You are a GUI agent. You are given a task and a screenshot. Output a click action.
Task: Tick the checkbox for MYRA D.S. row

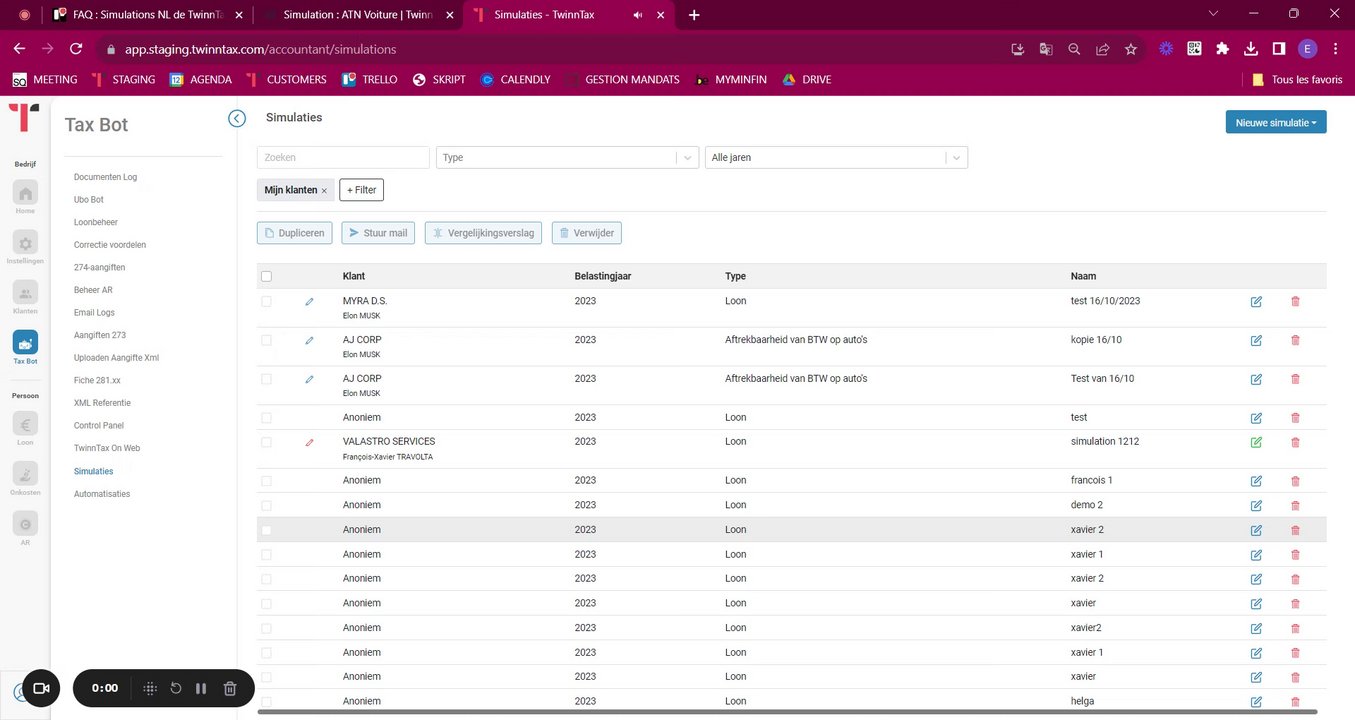click(266, 301)
